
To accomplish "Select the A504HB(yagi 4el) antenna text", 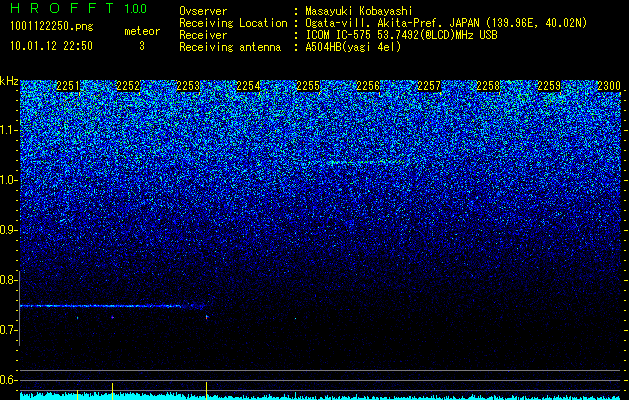I will point(353,47).
